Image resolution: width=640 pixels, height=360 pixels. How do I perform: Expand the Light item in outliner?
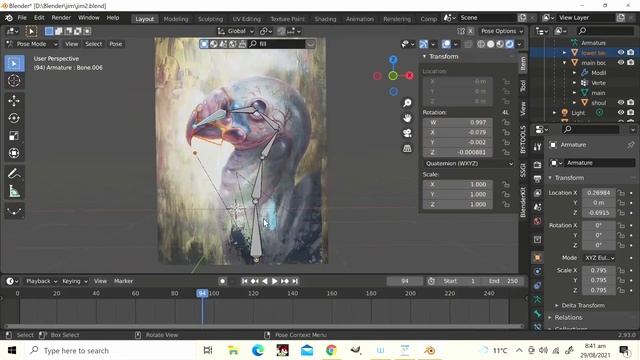coord(554,113)
